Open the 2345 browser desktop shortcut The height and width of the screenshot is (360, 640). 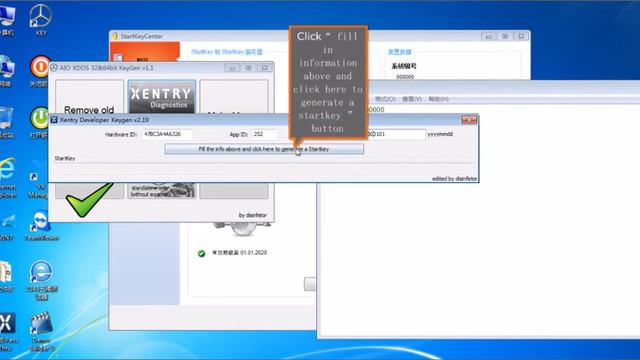click(x=41, y=280)
